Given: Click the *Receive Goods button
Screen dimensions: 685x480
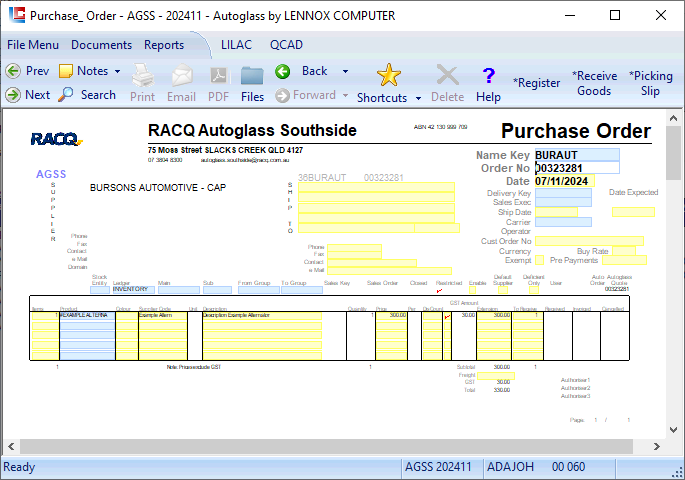Looking at the screenshot, I should coord(595,83).
